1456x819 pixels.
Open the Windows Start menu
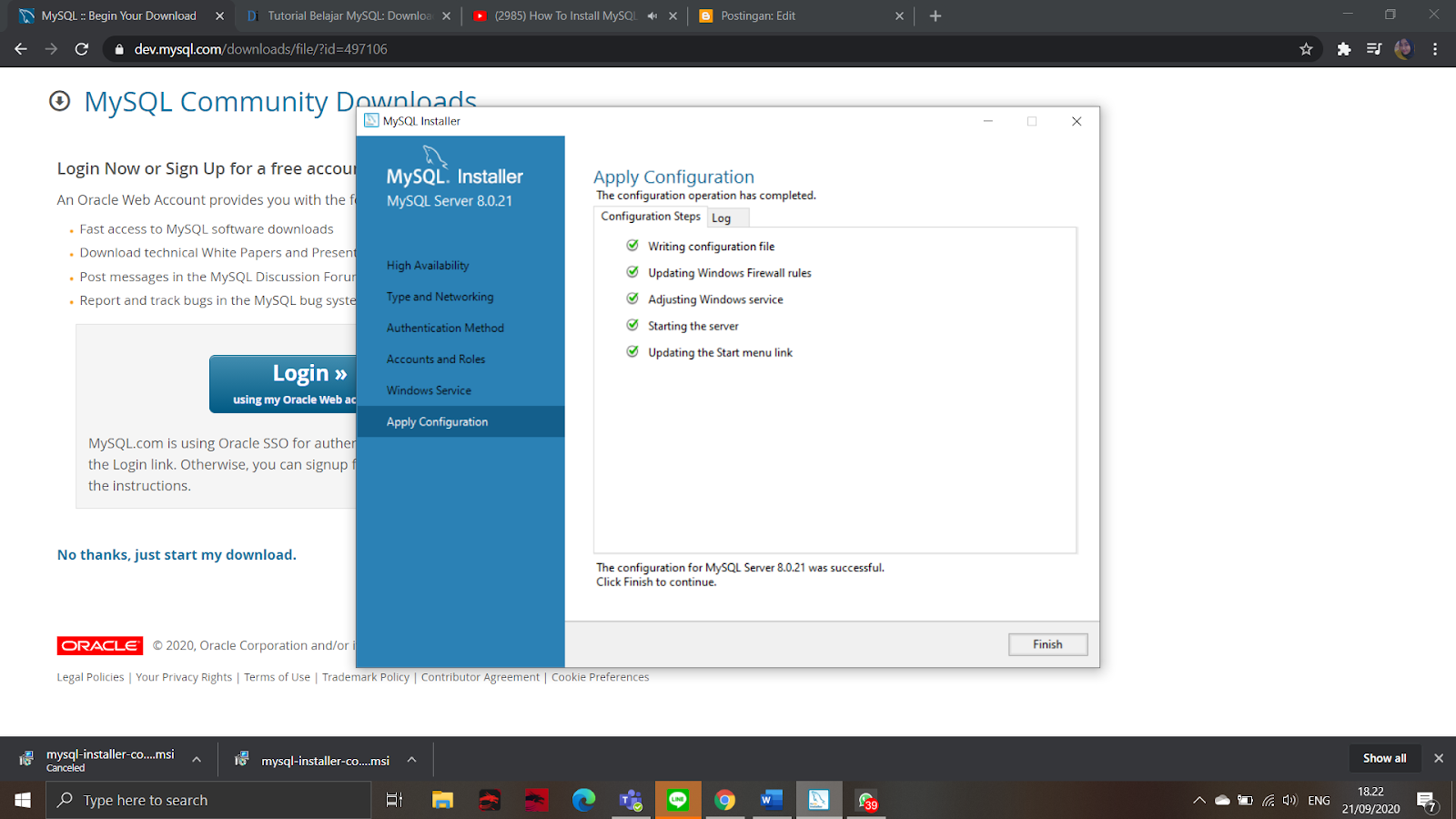click(23, 800)
